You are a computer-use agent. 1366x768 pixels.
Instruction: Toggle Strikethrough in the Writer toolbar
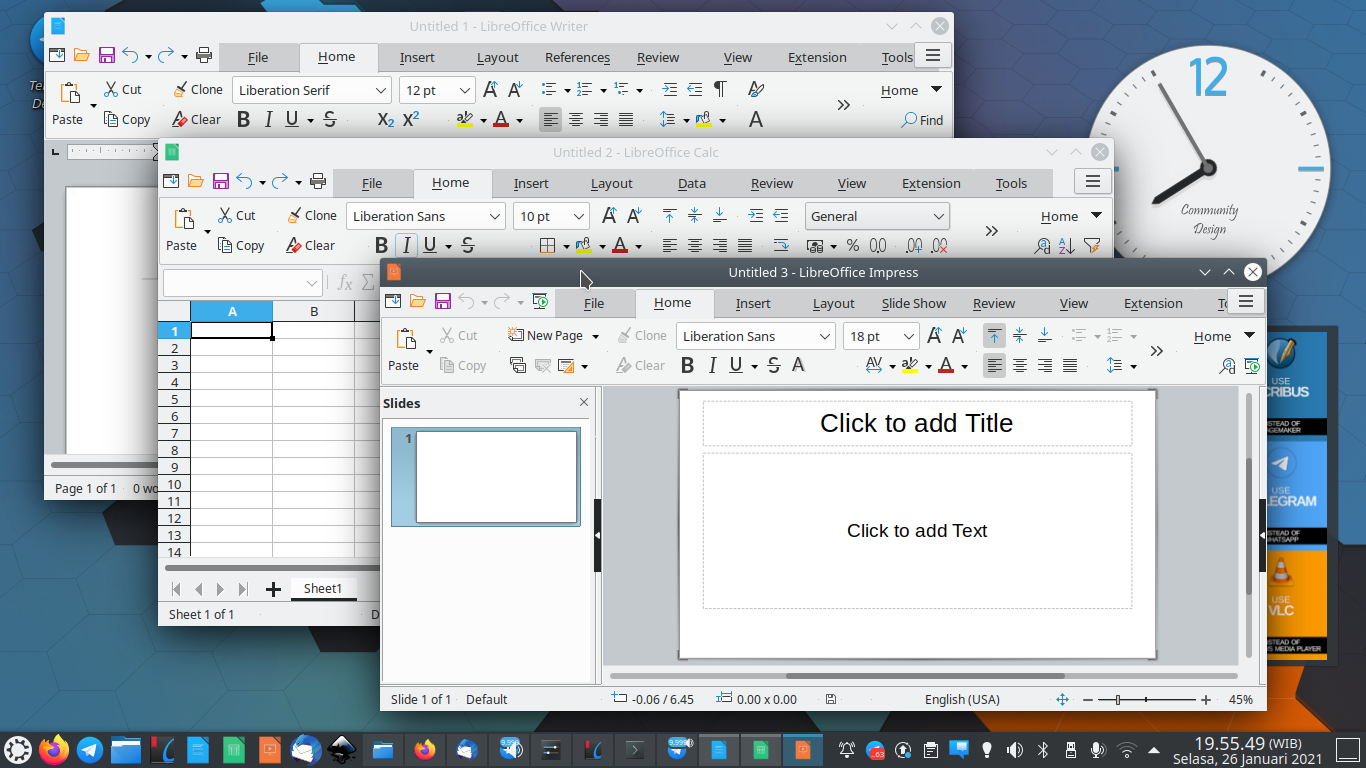330,120
